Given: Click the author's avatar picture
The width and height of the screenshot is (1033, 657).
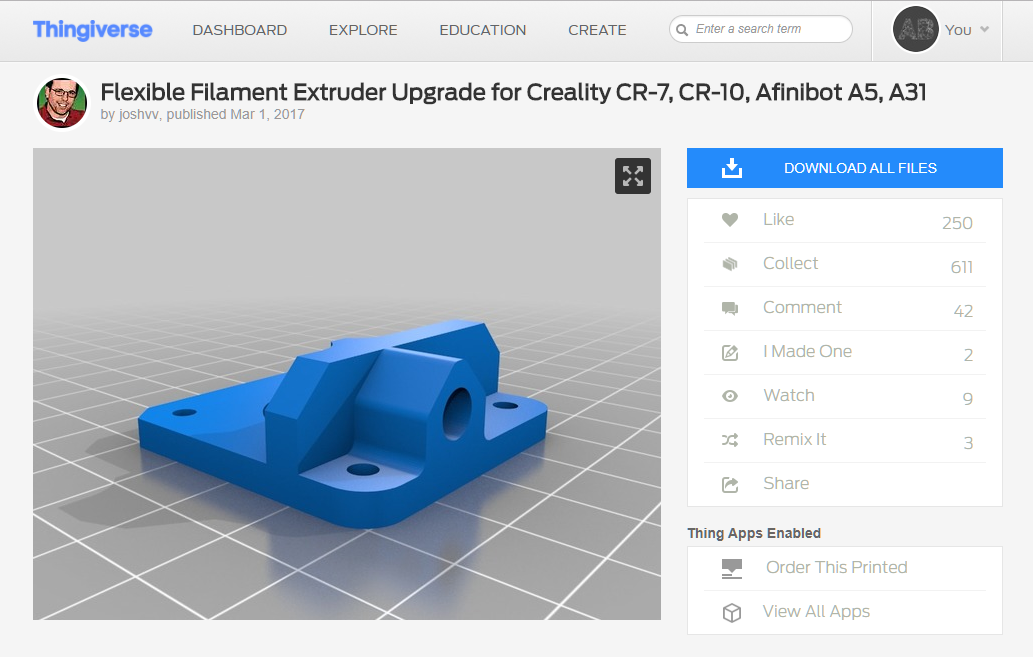Looking at the screenshot, I should click(62, 103).
